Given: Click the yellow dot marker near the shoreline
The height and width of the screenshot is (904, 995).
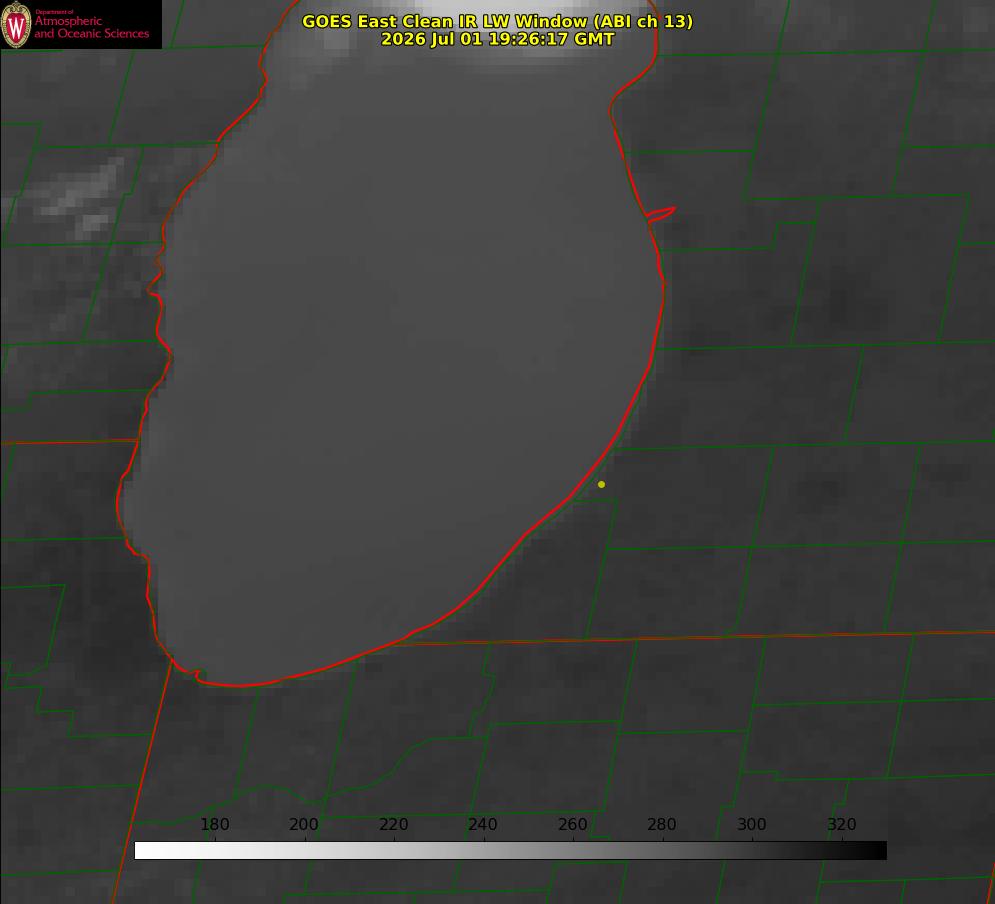Looking at the screenshot, I should click(x=601, y=484).
